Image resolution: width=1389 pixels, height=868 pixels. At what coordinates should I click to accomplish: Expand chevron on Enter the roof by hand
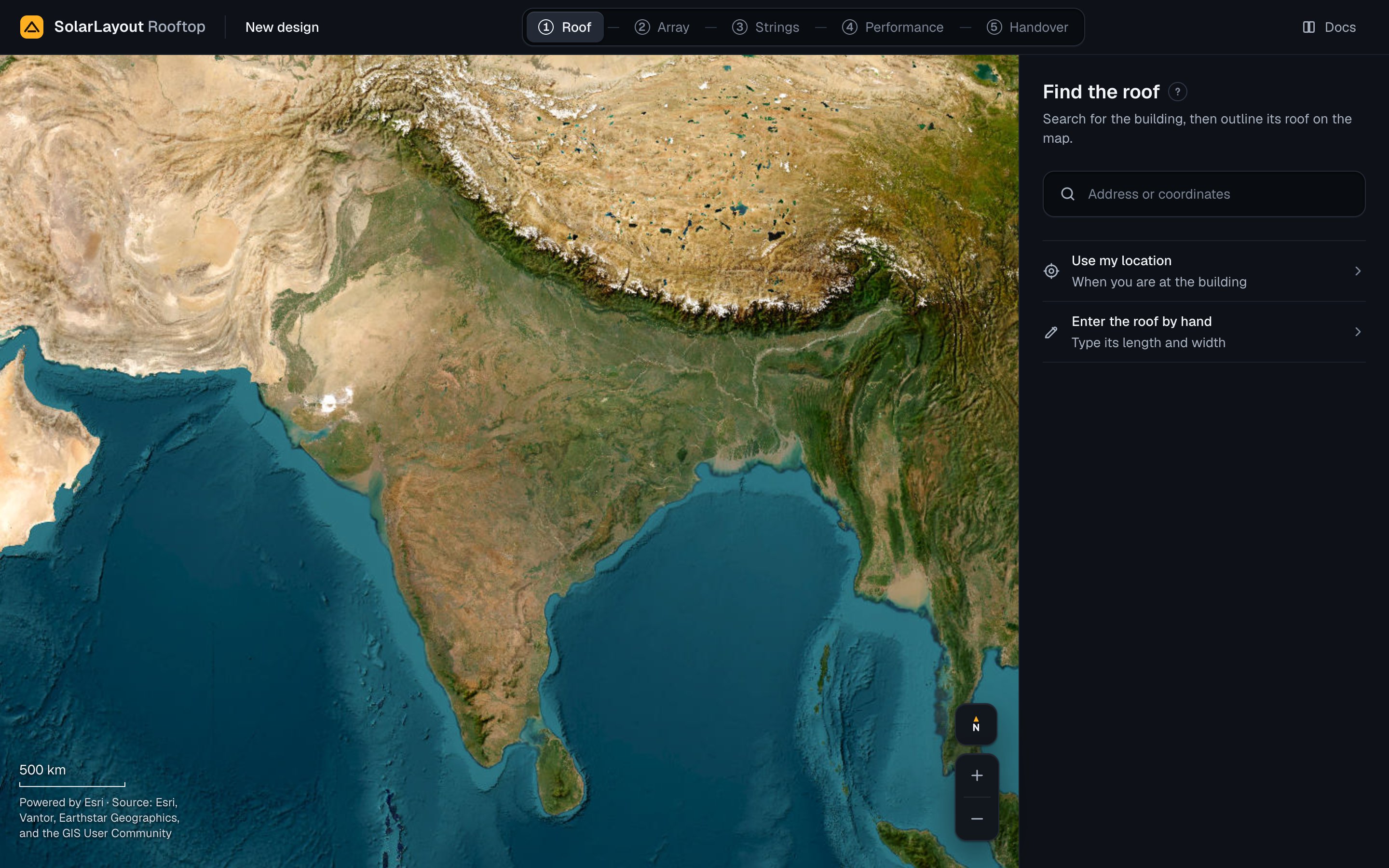[1358, 332]
